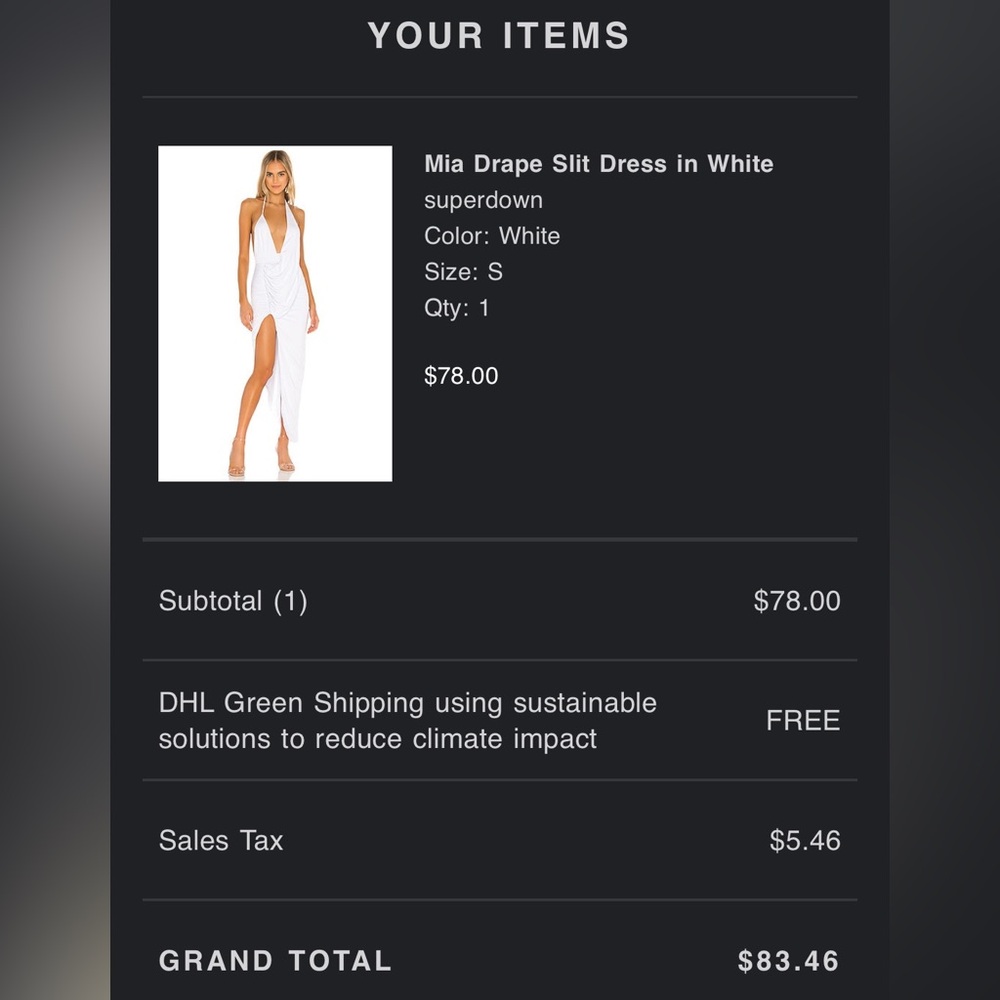Select the Qty: 1 detail line
This screenshot has width=1000, height=1000.
point(457,308)
